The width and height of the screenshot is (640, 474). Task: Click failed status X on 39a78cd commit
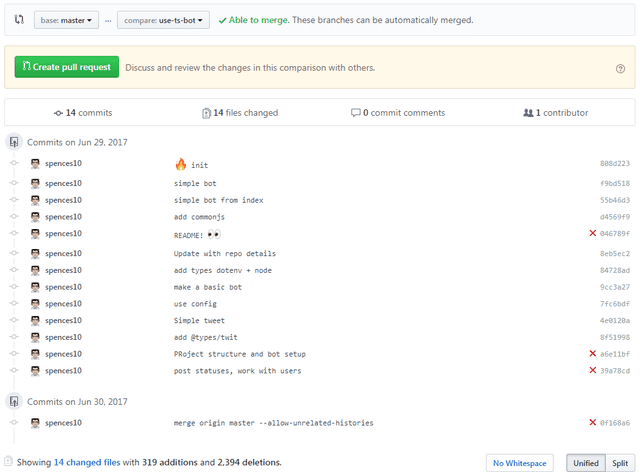[593, 370]
